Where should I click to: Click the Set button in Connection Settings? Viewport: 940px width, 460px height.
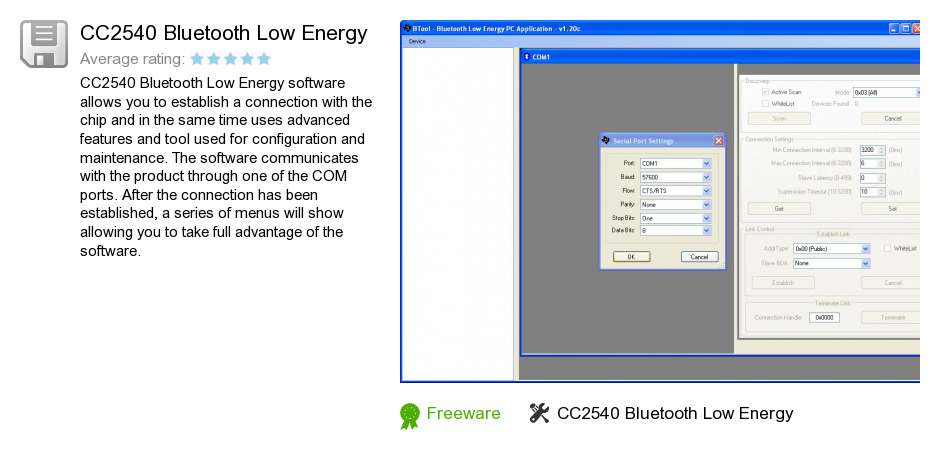(x=891, y=209)
